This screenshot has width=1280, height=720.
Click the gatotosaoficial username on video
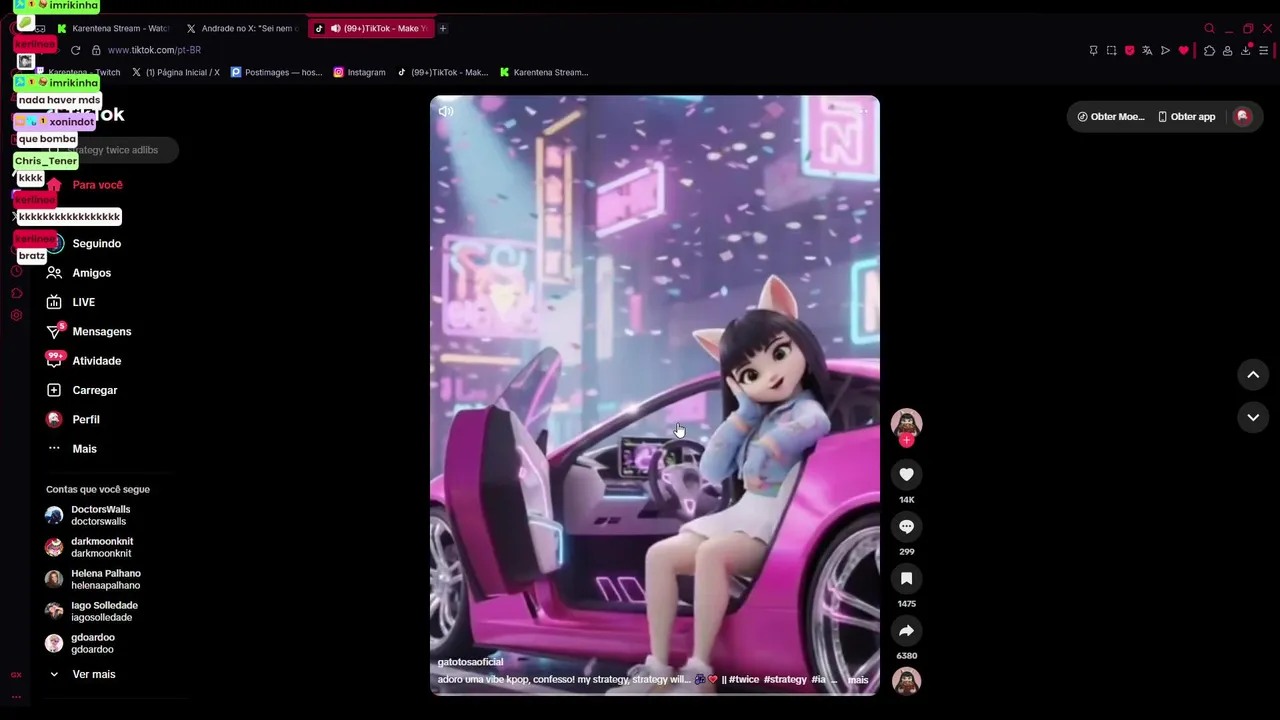(x=470, y=662)
